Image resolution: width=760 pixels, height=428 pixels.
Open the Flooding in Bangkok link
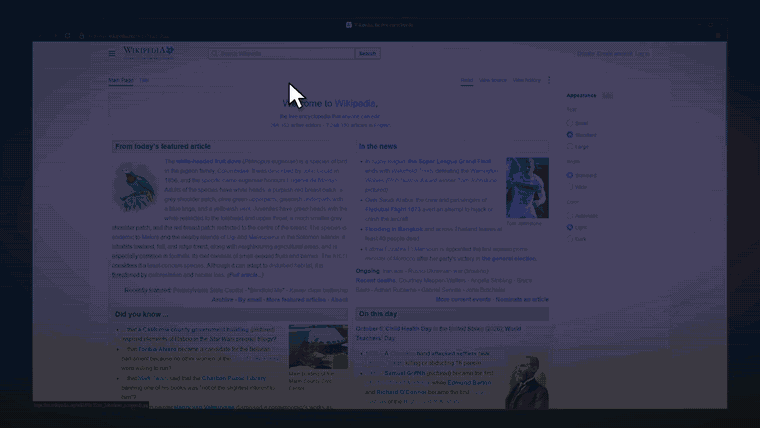pyautogui.click(x=394, y=229)
